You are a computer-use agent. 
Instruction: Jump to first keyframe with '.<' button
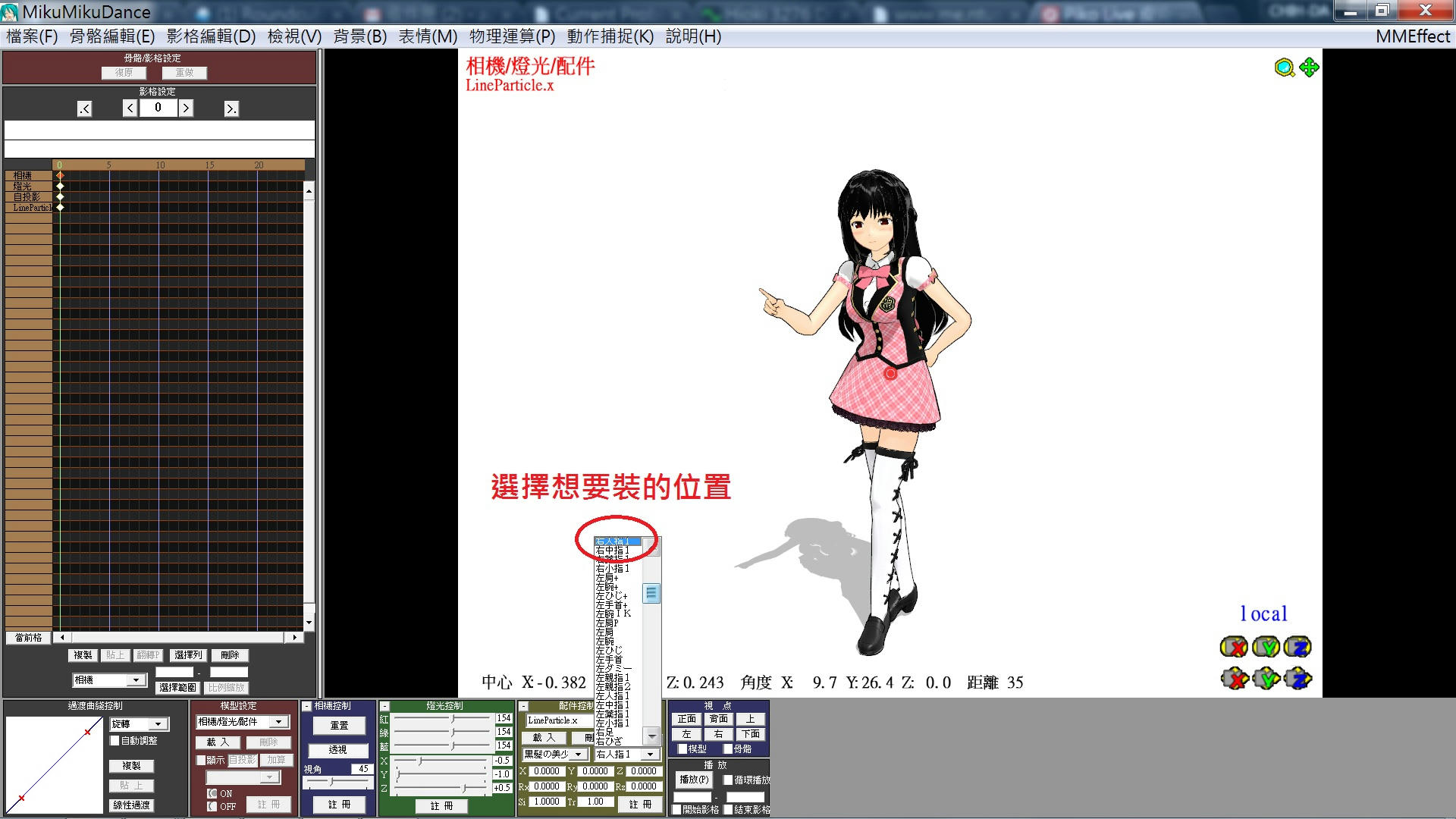pos(85,108)
